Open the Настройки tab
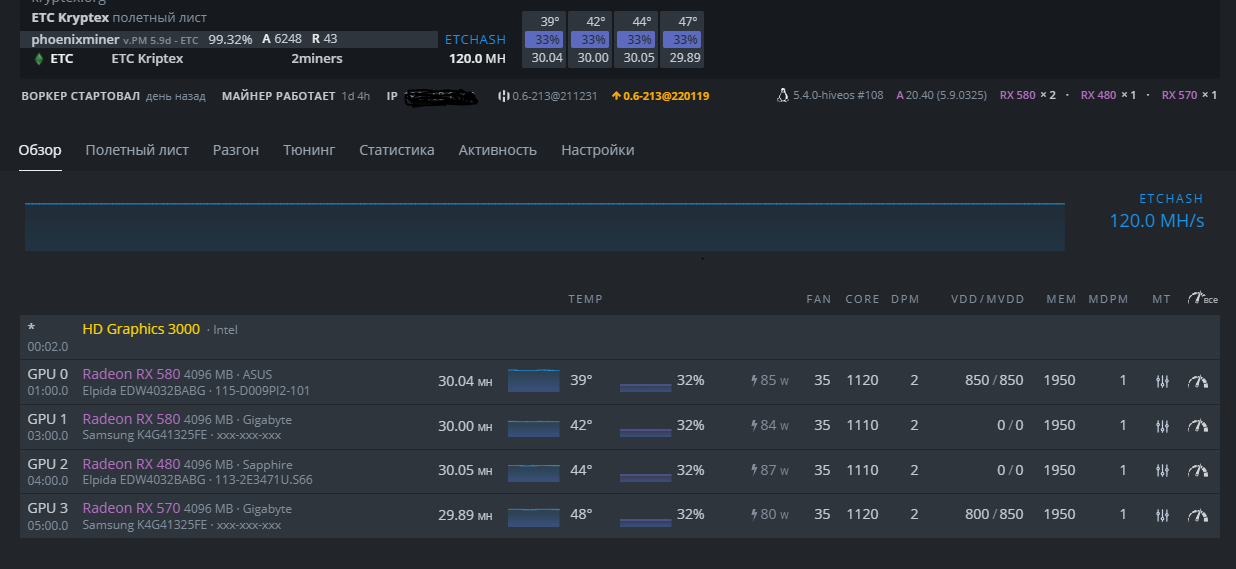Viewport: 1236px width, 569px height. [x=598, y=150]
